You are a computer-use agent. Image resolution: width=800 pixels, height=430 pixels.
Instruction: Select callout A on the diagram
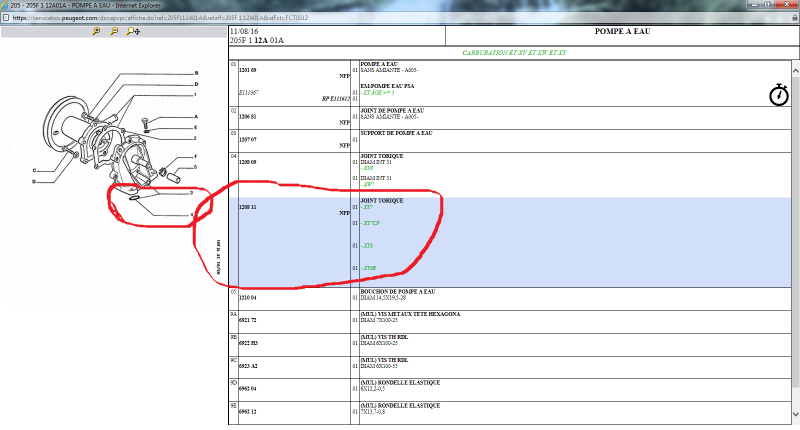coord(196,117)
